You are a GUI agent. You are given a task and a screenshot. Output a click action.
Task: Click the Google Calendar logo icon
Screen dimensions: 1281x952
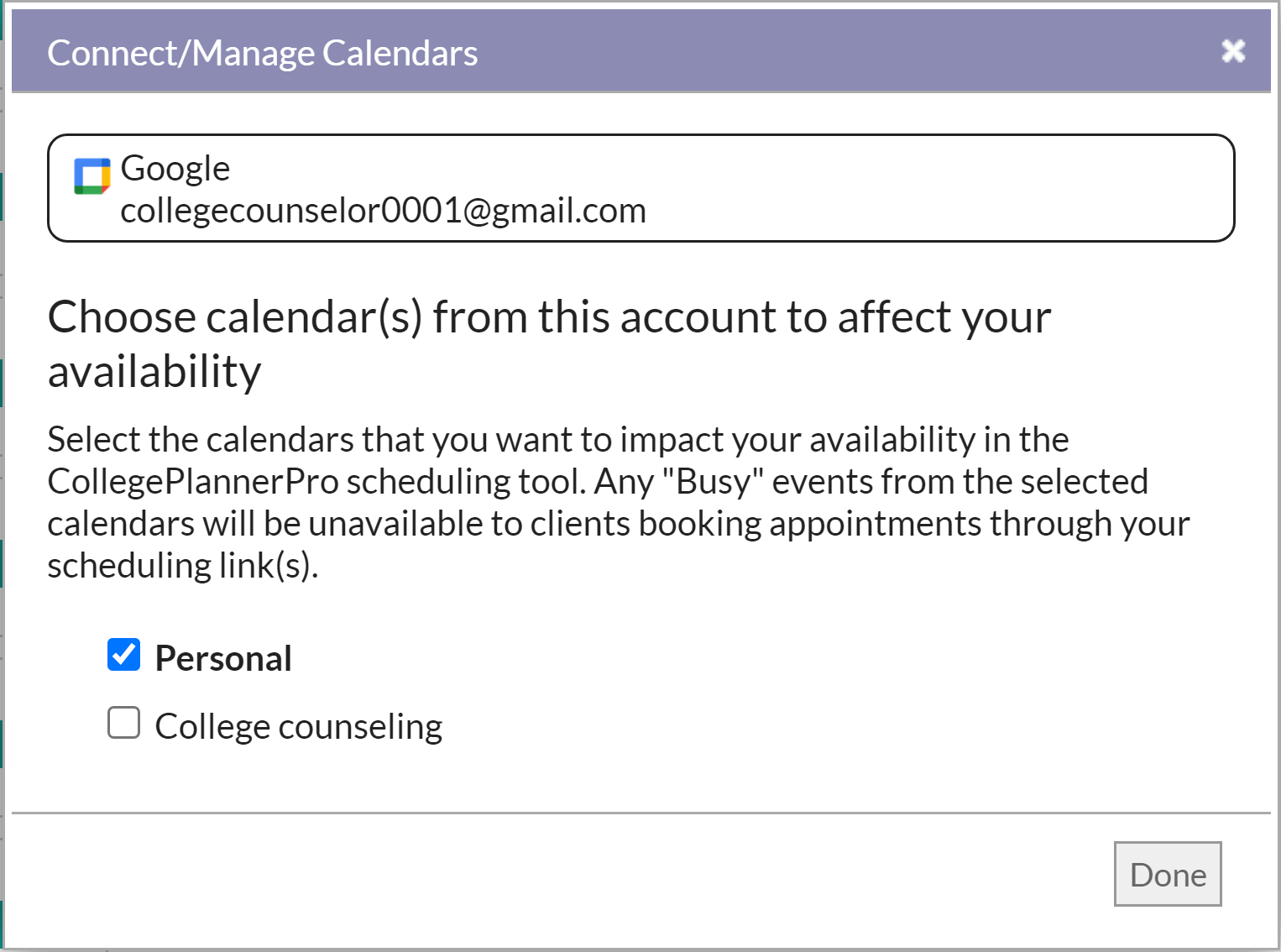tap(92, 175)
